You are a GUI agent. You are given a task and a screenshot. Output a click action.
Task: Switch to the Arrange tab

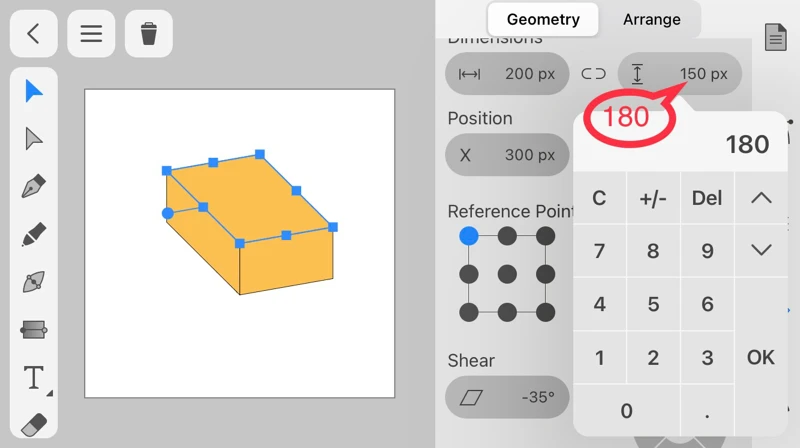coord(651,19)
